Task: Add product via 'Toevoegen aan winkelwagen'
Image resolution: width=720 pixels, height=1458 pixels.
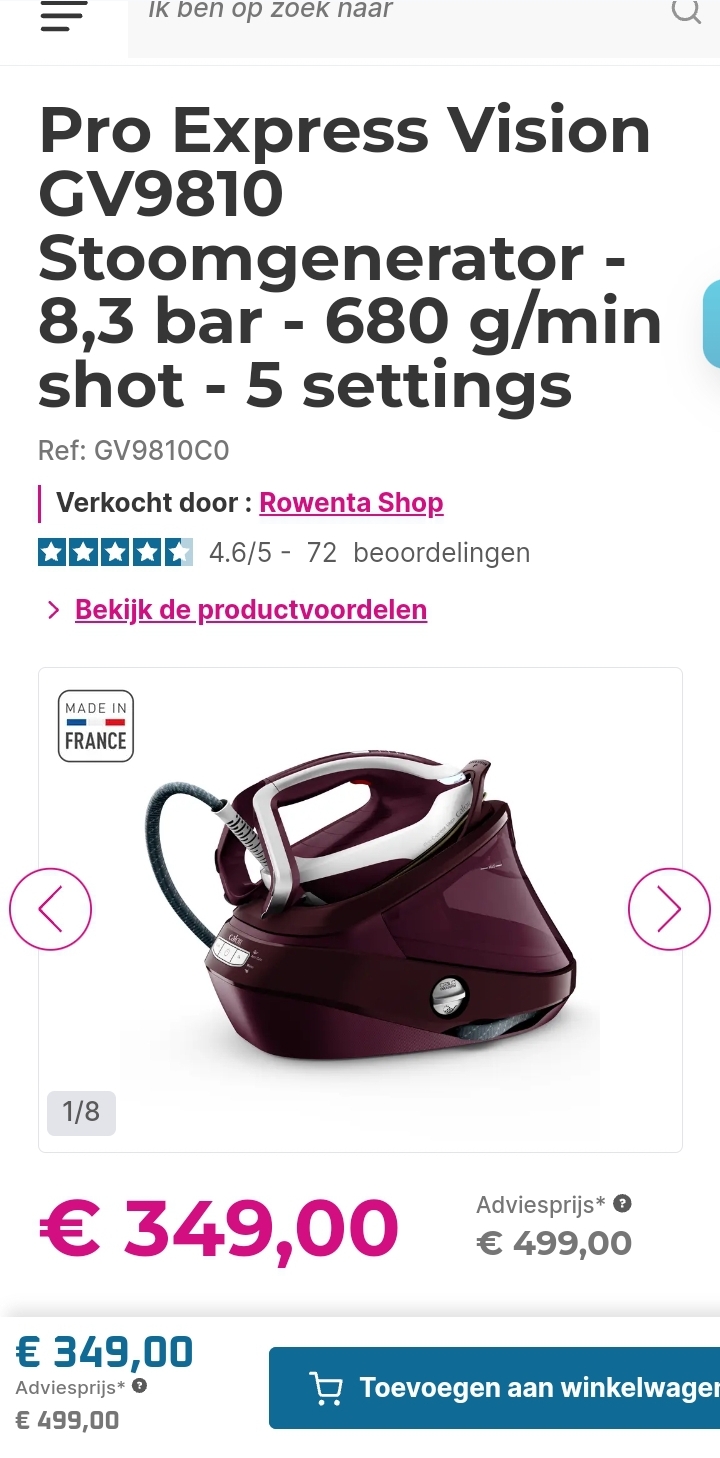Action: pyautogui.click(x=494, y=1388)
